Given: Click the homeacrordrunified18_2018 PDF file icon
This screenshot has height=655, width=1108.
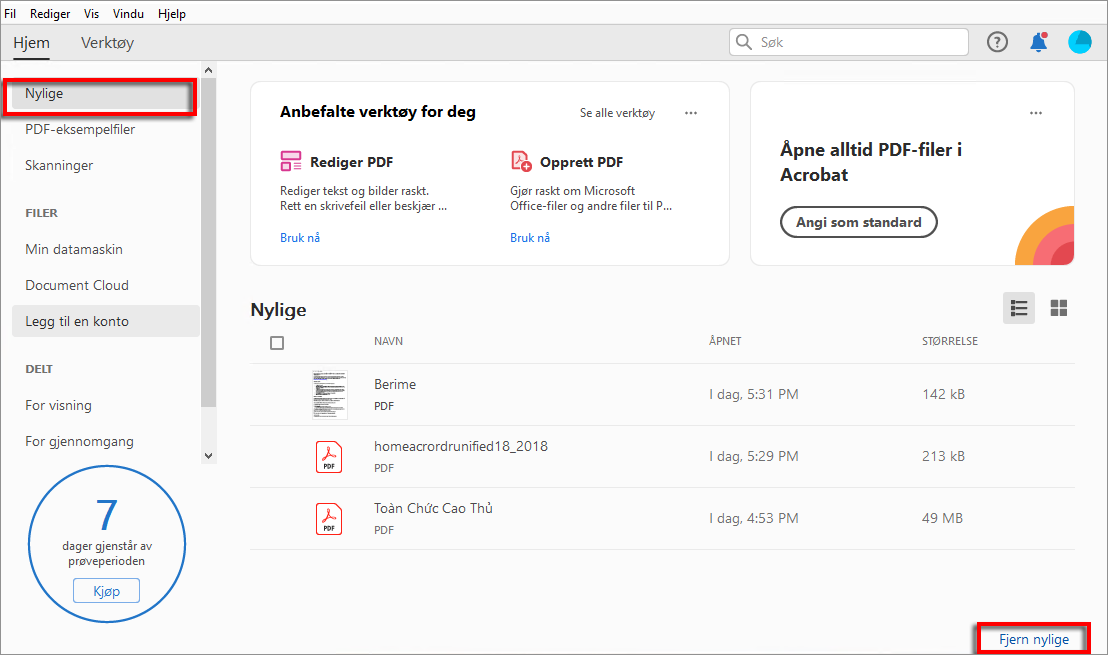Looking at the screenshot, I should (x=329, y=456).
